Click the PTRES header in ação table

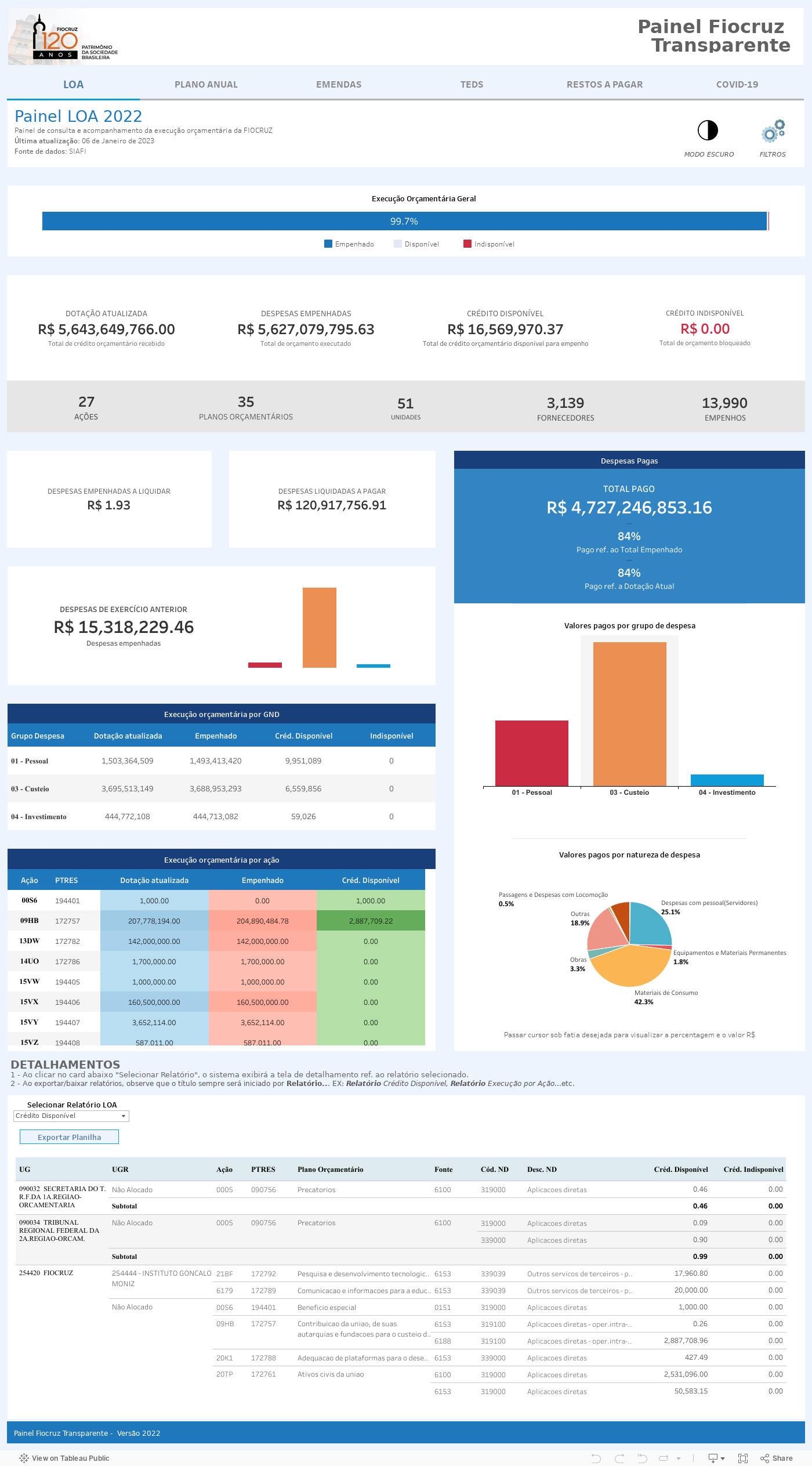pyautogui.click(x=66, y=880)
